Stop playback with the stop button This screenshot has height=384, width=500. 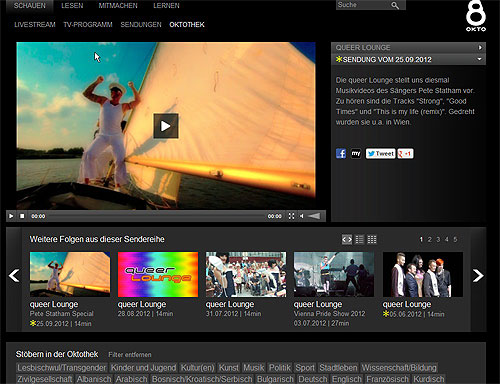[x=22, y=216]
